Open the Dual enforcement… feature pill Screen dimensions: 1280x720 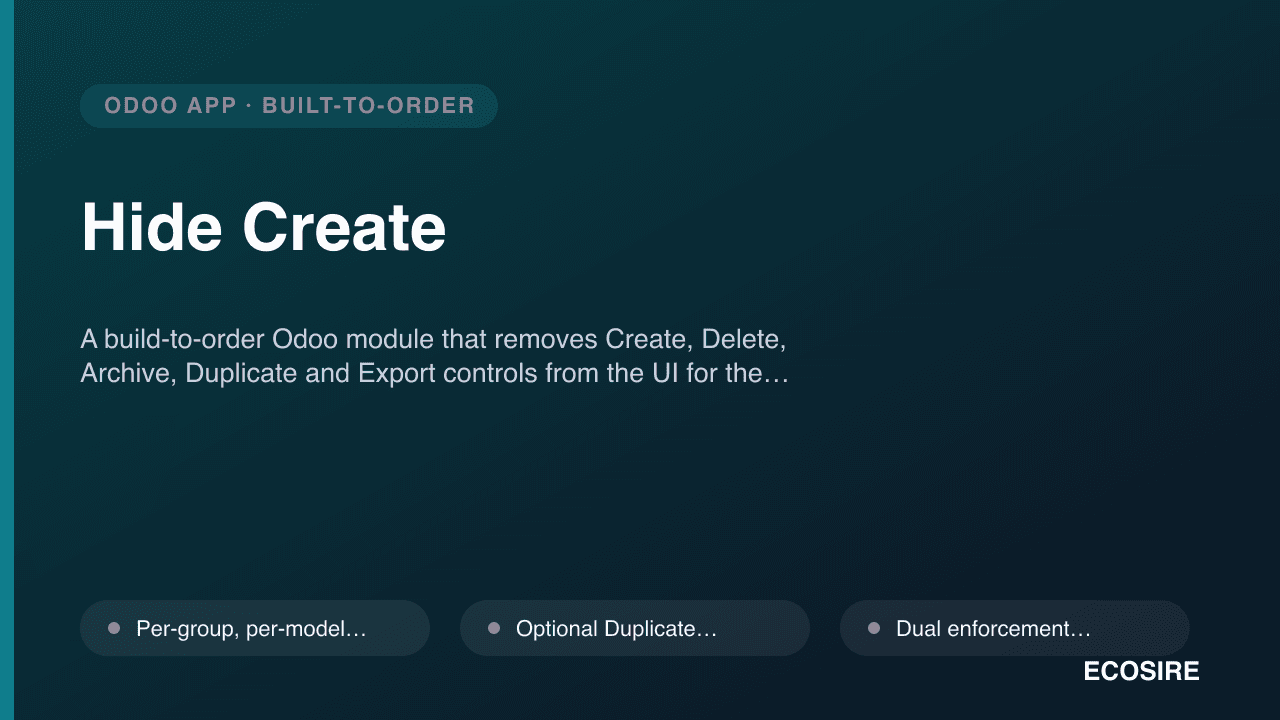tap(1015, 628)
